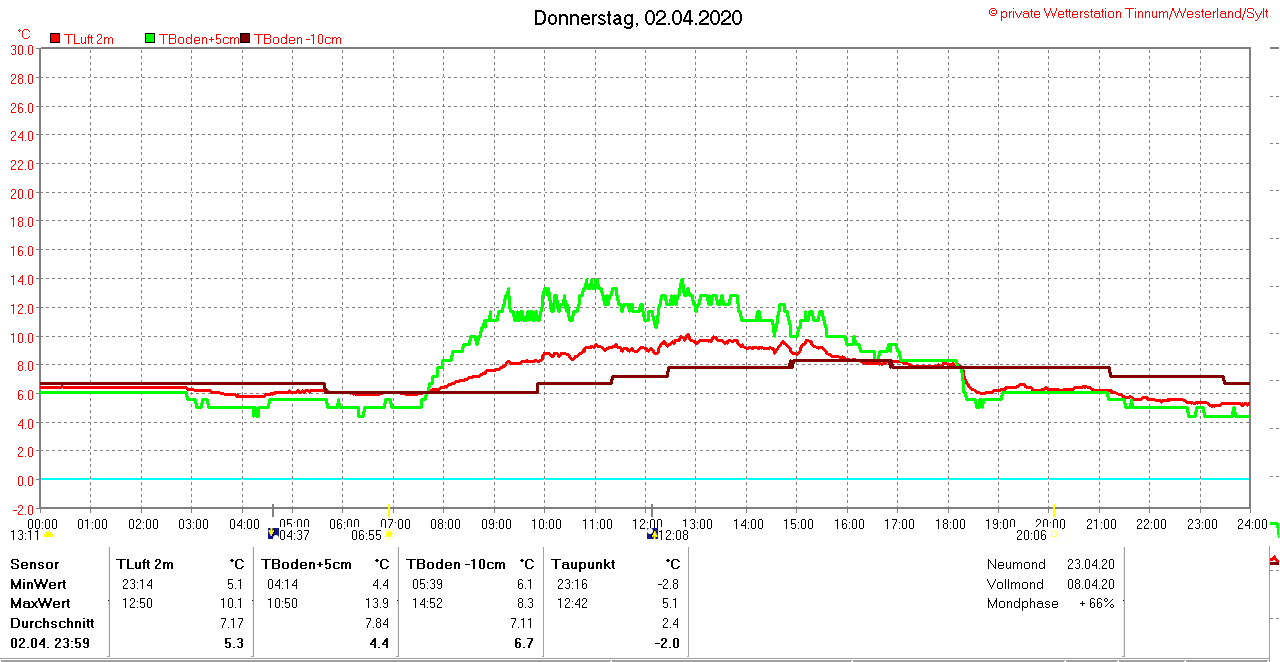1280x662 pixels.
Task: Click the sunrise sun icon at 06:55
Action: pyautogui.click(x=389, y=535)
